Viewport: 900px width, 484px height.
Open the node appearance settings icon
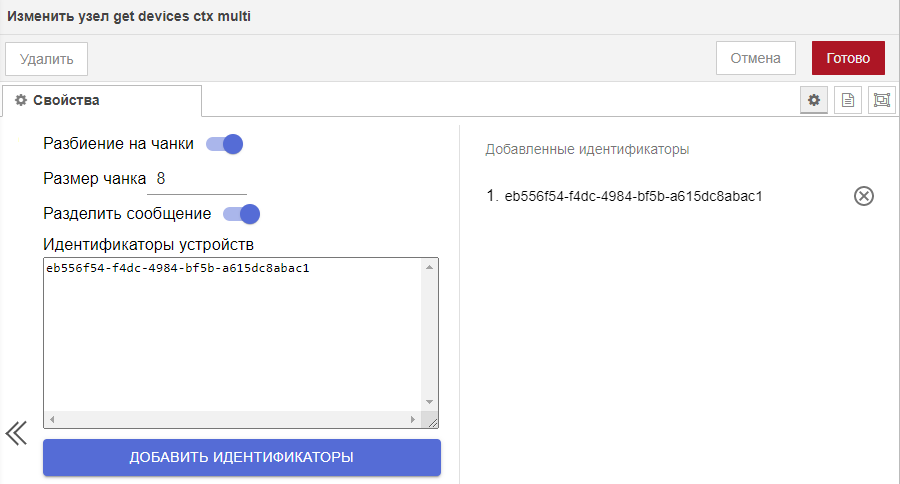point(881,100)
